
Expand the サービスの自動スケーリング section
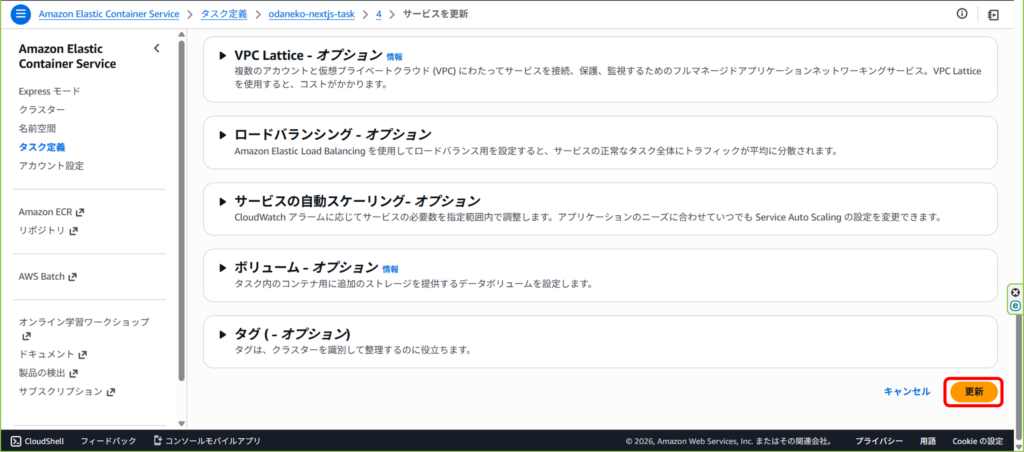coord(223,201)
